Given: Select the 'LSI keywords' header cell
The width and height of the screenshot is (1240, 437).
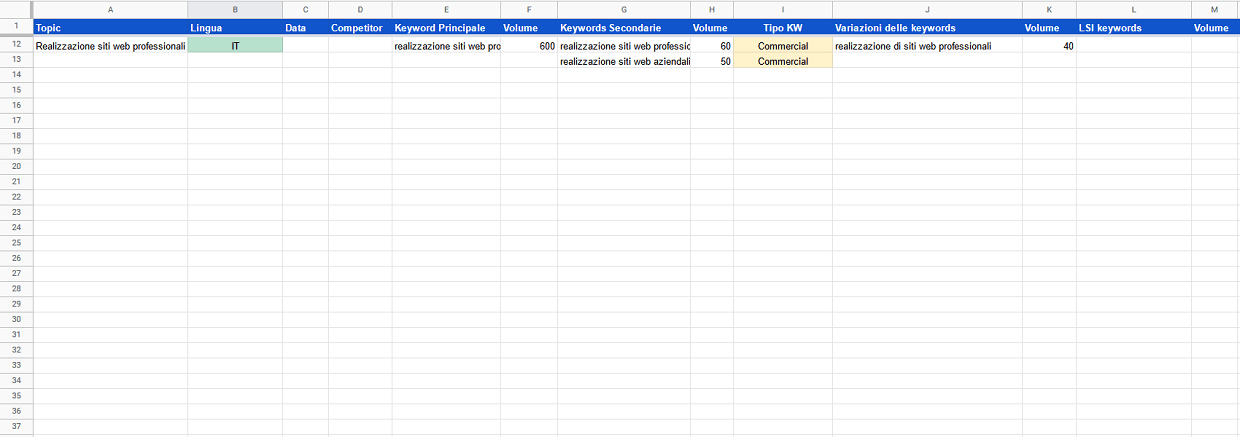Looking at the screenshot, I should click(x=1133, y=28).
